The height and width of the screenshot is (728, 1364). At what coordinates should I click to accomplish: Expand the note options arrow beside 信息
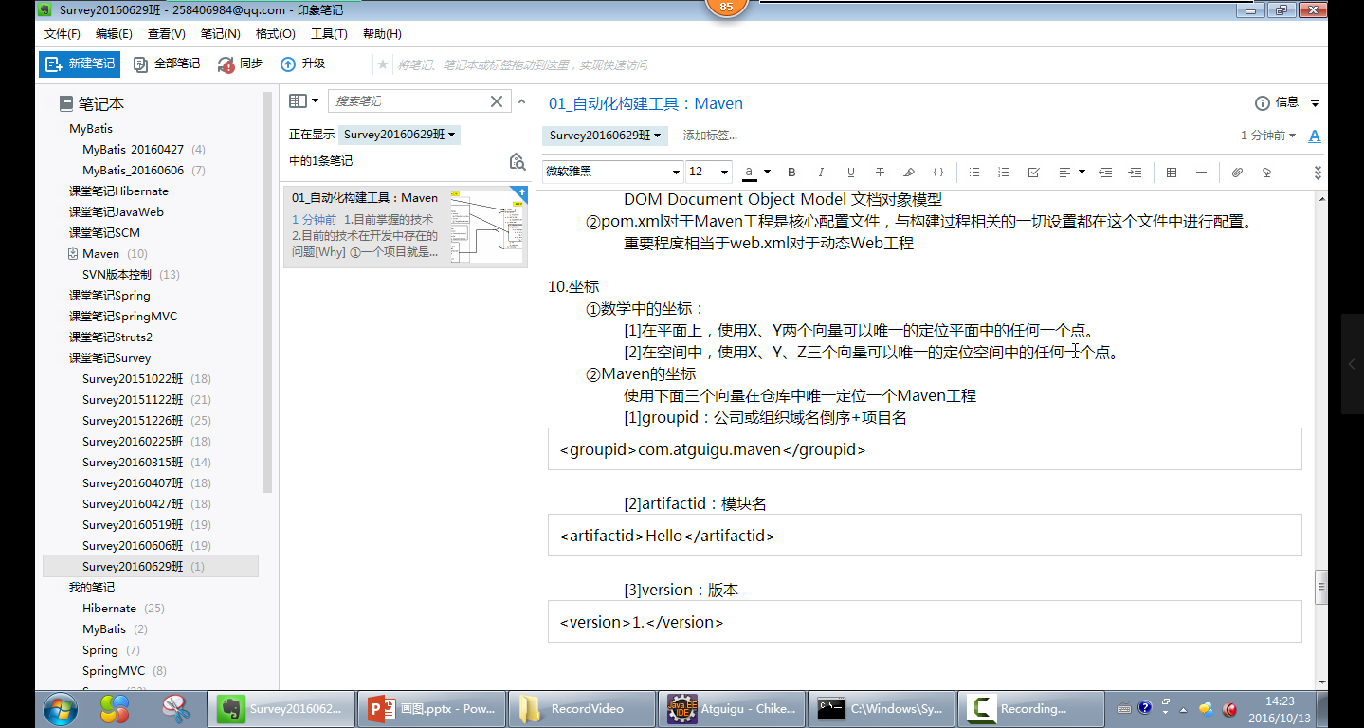pyautogui.click(x=1315, y=103)
